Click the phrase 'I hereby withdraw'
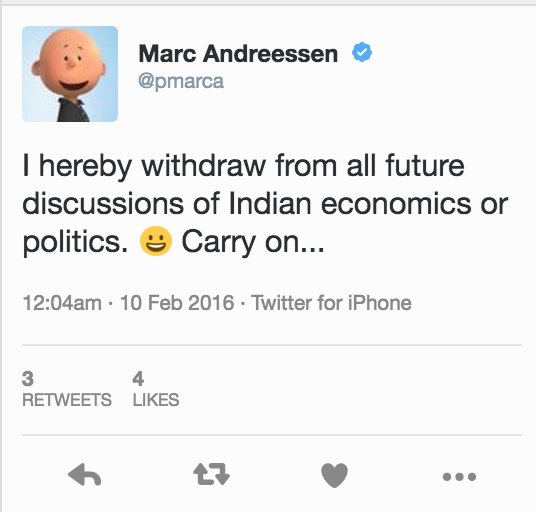The image size is (536, 512). click(x=144, y=166)
